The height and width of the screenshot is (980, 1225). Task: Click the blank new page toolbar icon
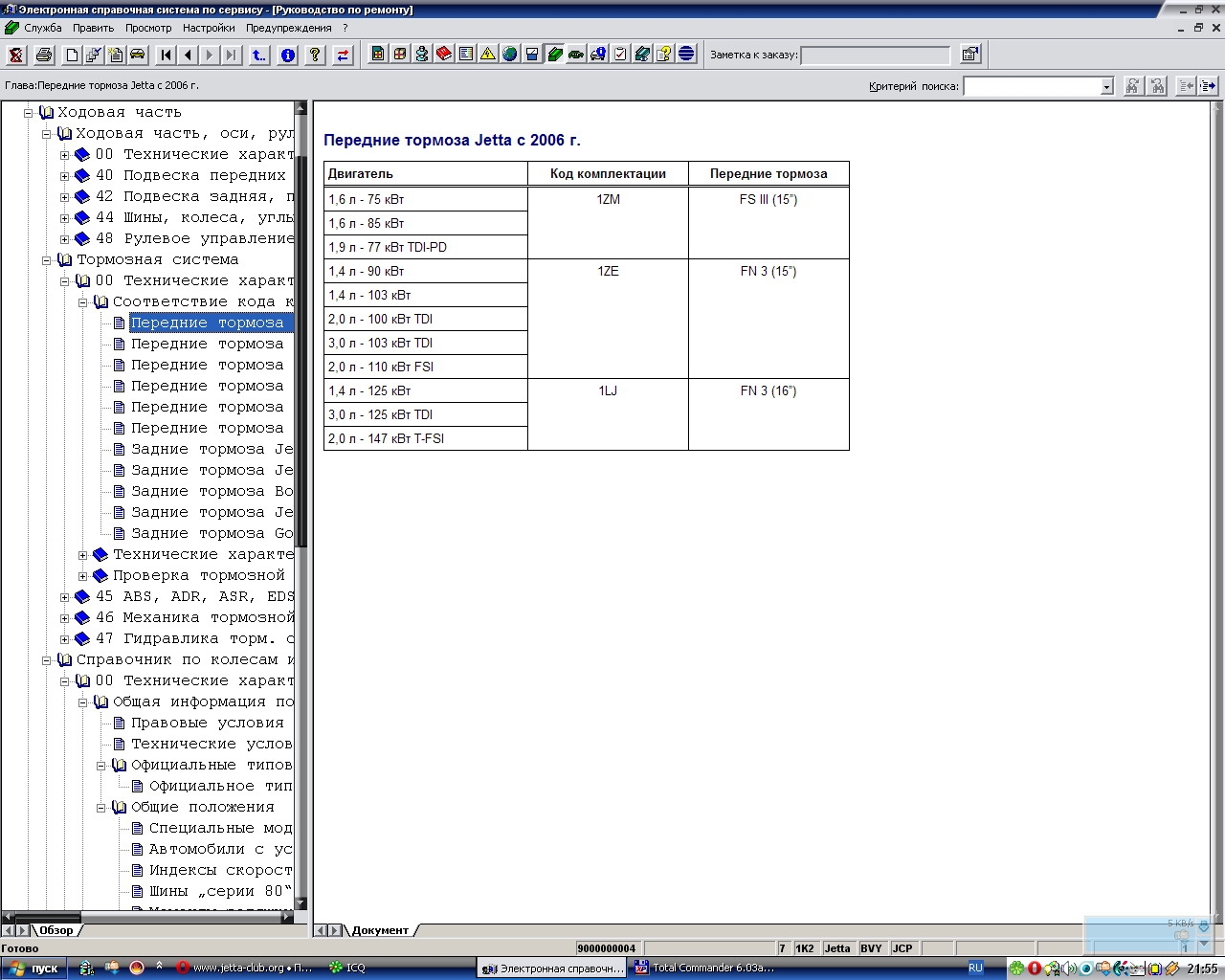pos(72,55)
